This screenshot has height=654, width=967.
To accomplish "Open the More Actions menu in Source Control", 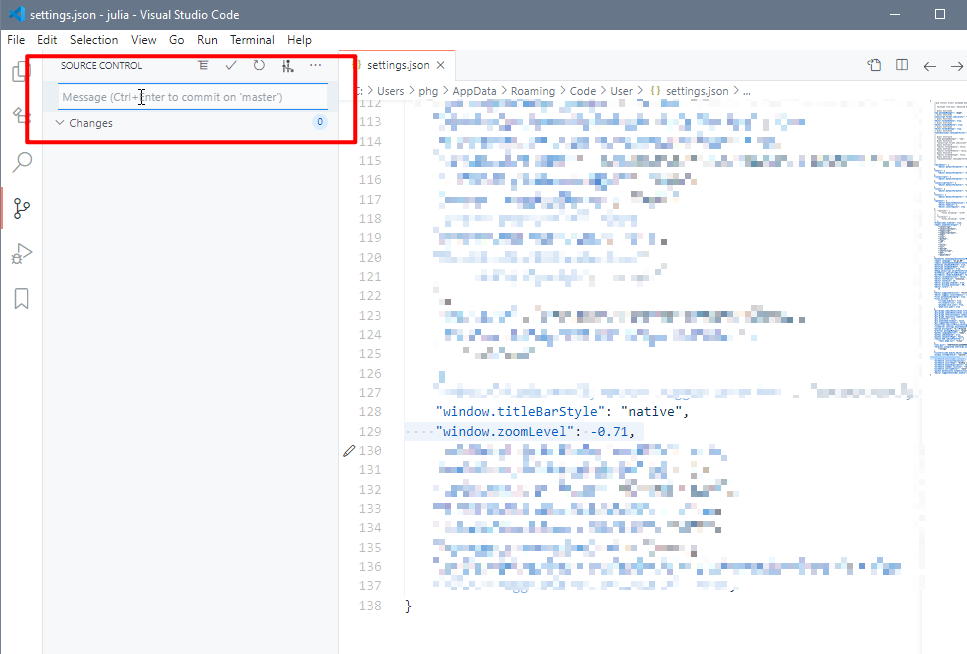I will click(x=316, y=65).
